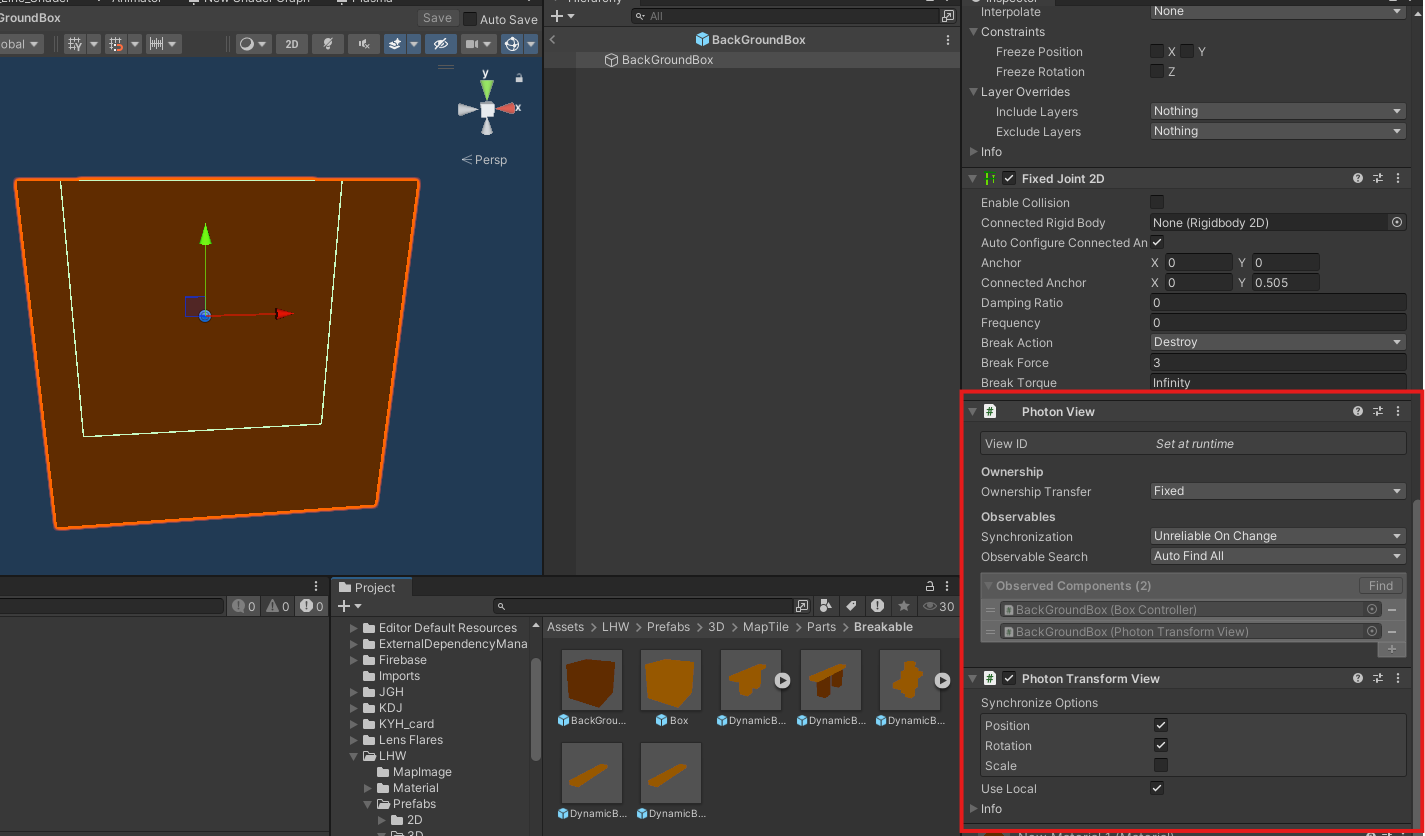This screenshot has width=1425, height=836.
Task: Toggle 2D view mode in Scene toolbar
Action: coord(291,44)
